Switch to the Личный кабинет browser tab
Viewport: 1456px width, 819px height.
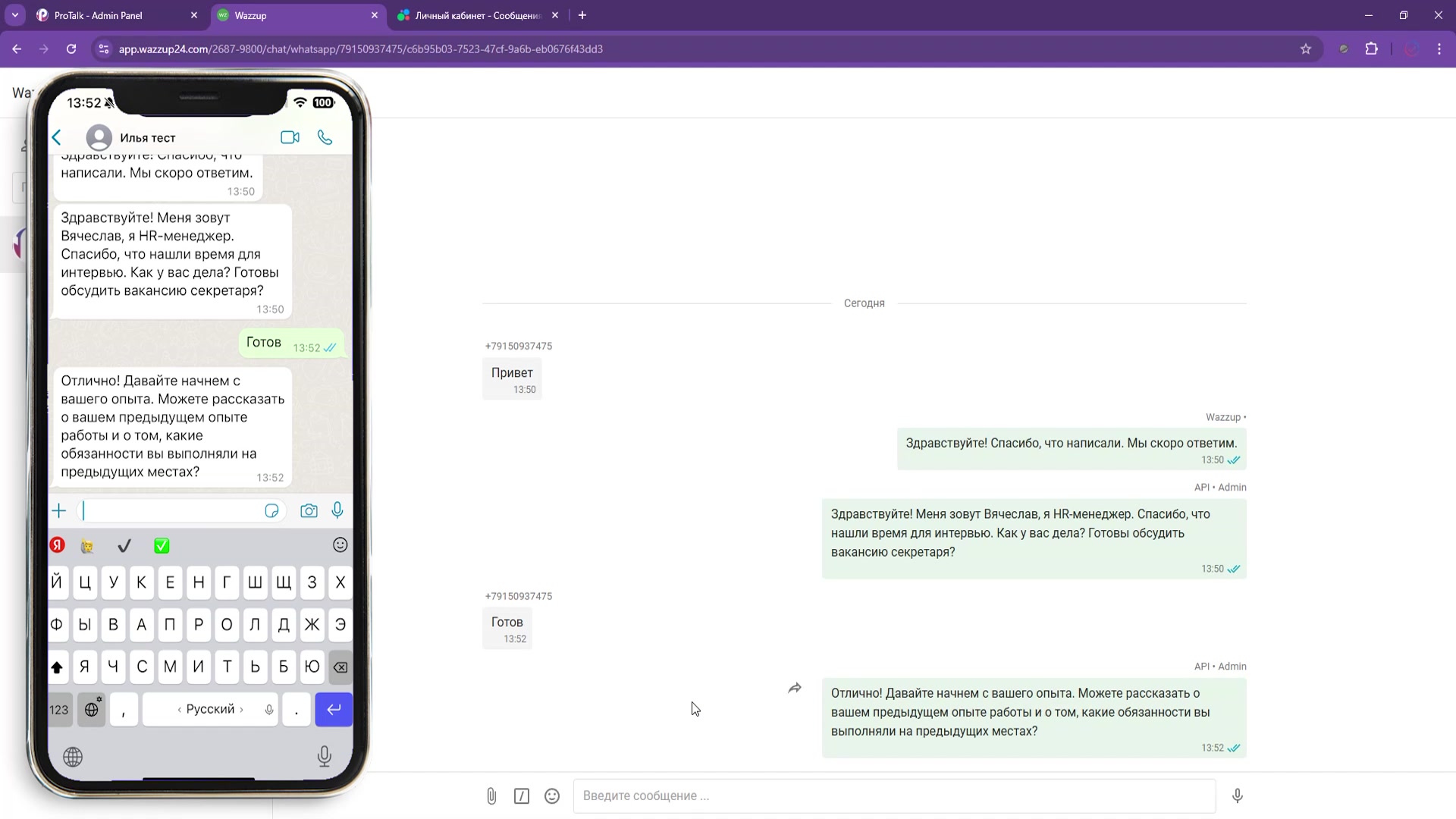pyautogui.click(x=479, y=15)
